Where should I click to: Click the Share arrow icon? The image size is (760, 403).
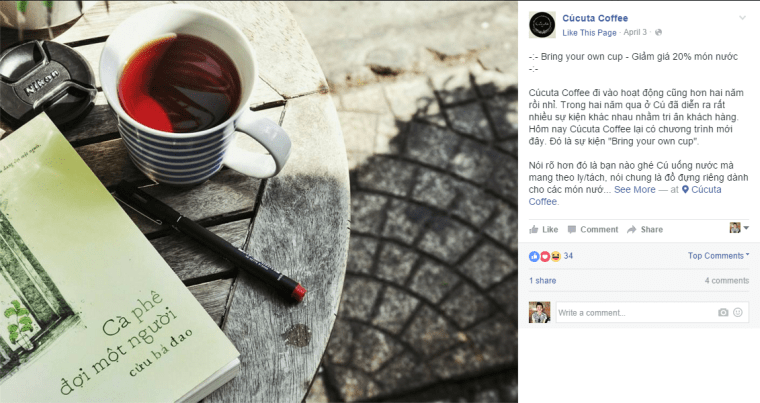click(631, 229)
